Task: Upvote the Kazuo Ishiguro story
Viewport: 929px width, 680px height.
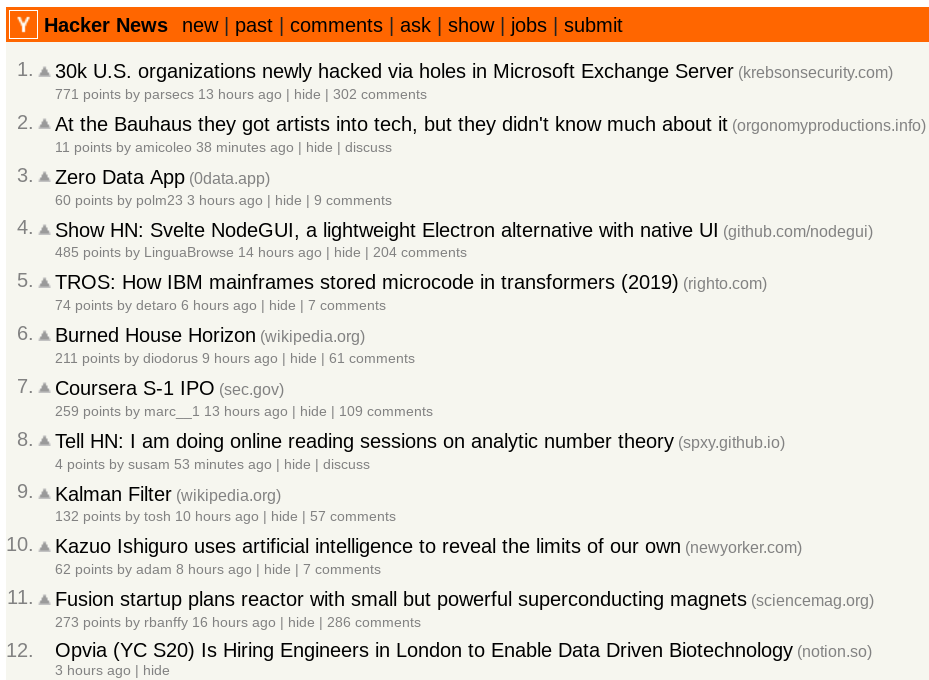Action: tap(44, 546)
